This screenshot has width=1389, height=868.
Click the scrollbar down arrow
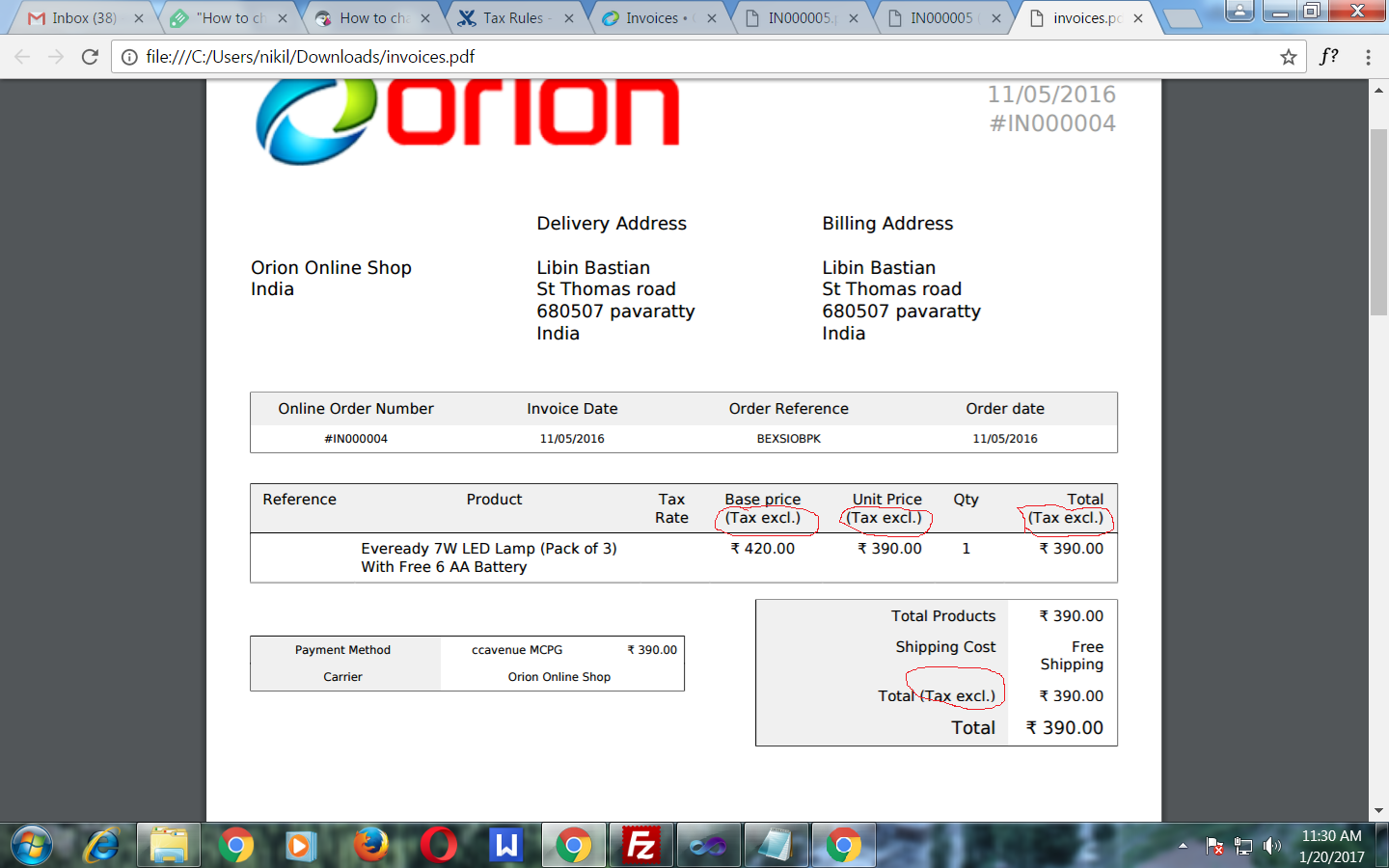click(1378, 811)
